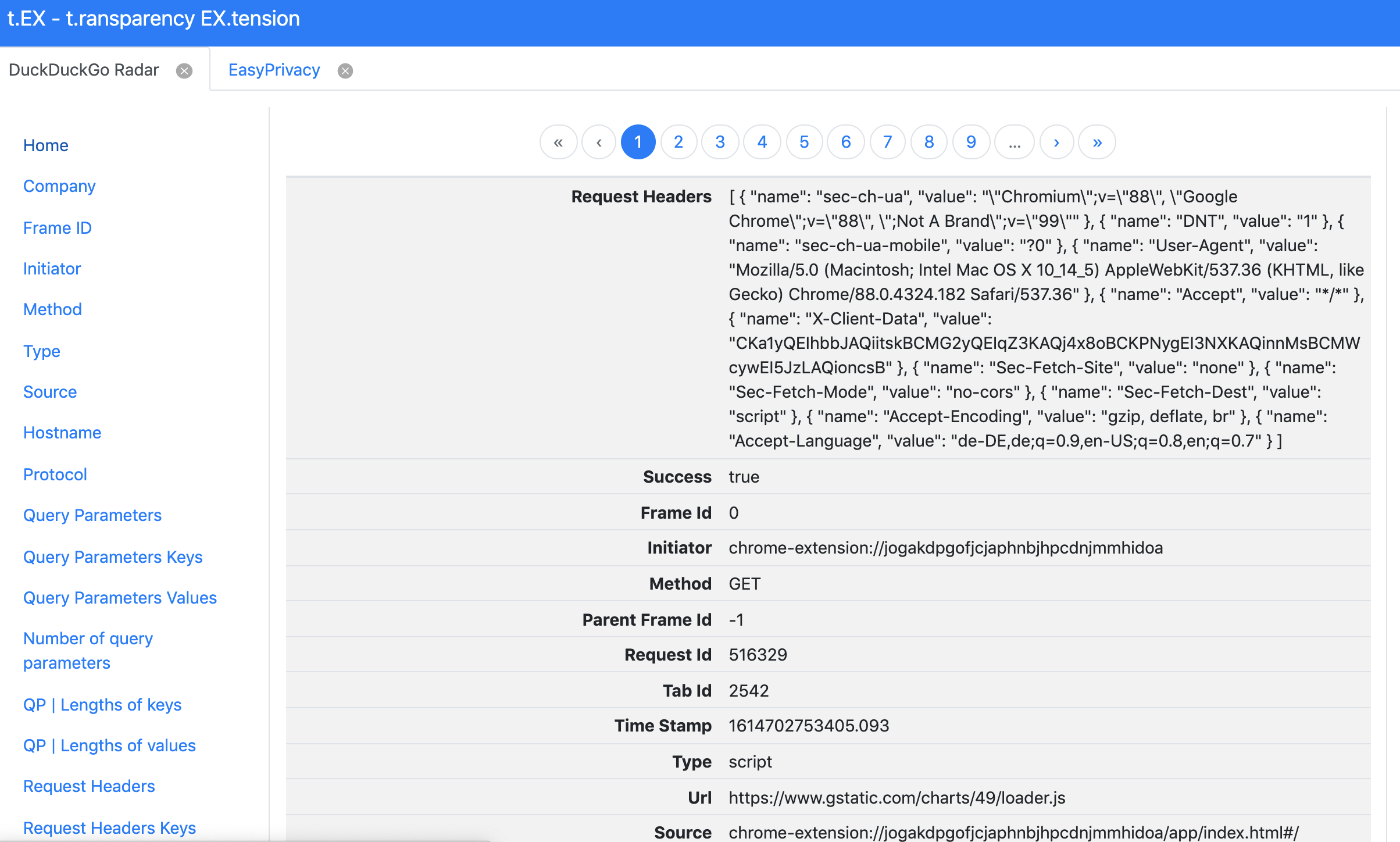Click the ellipsis pagination button
This screenshot has width=1400, height=842.
coord(1015,142)
